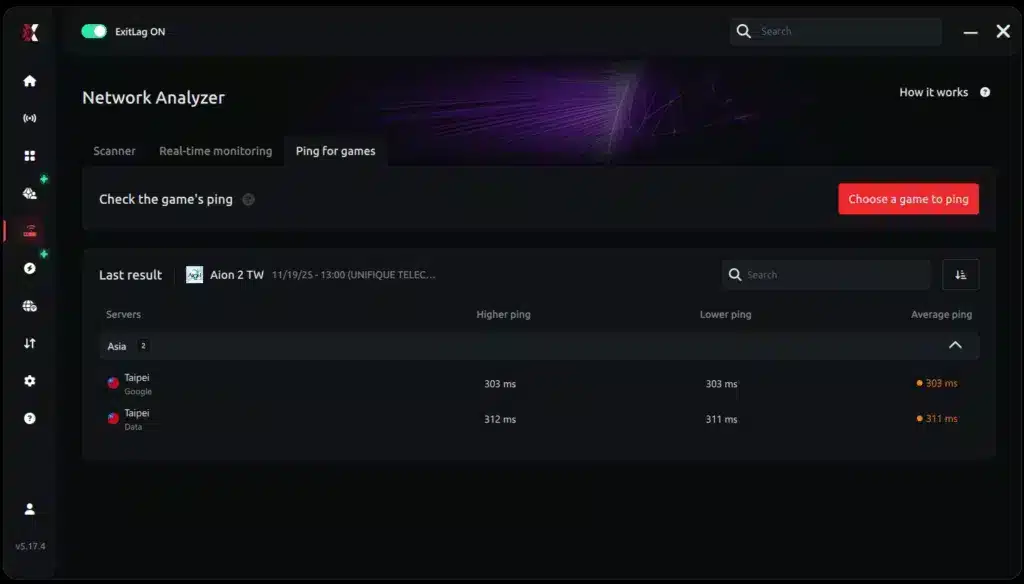Minimize the ExitLag window
This screenshot has width=1024, height=584.
tap(970, 32)
